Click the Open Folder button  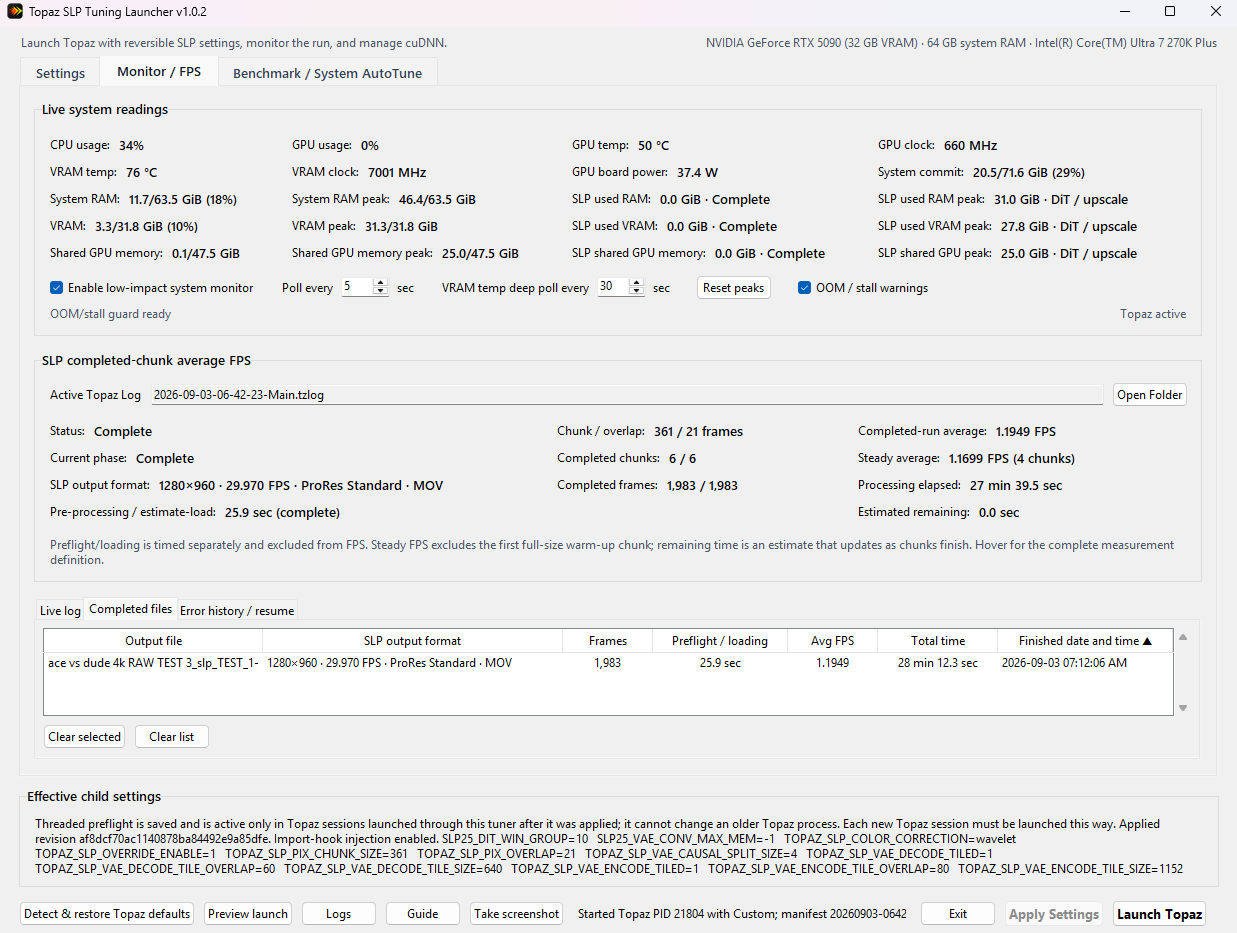pyautogui.click(x=1150, y=395)
